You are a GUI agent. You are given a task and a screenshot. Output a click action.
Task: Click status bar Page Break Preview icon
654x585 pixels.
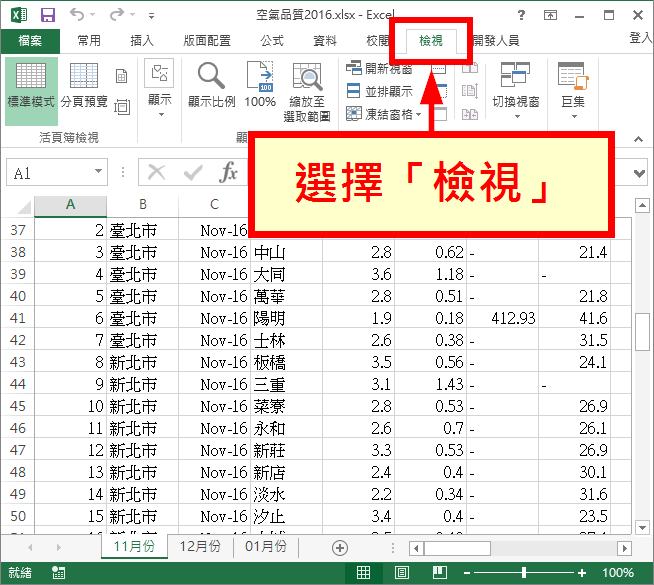pos(440,572)
